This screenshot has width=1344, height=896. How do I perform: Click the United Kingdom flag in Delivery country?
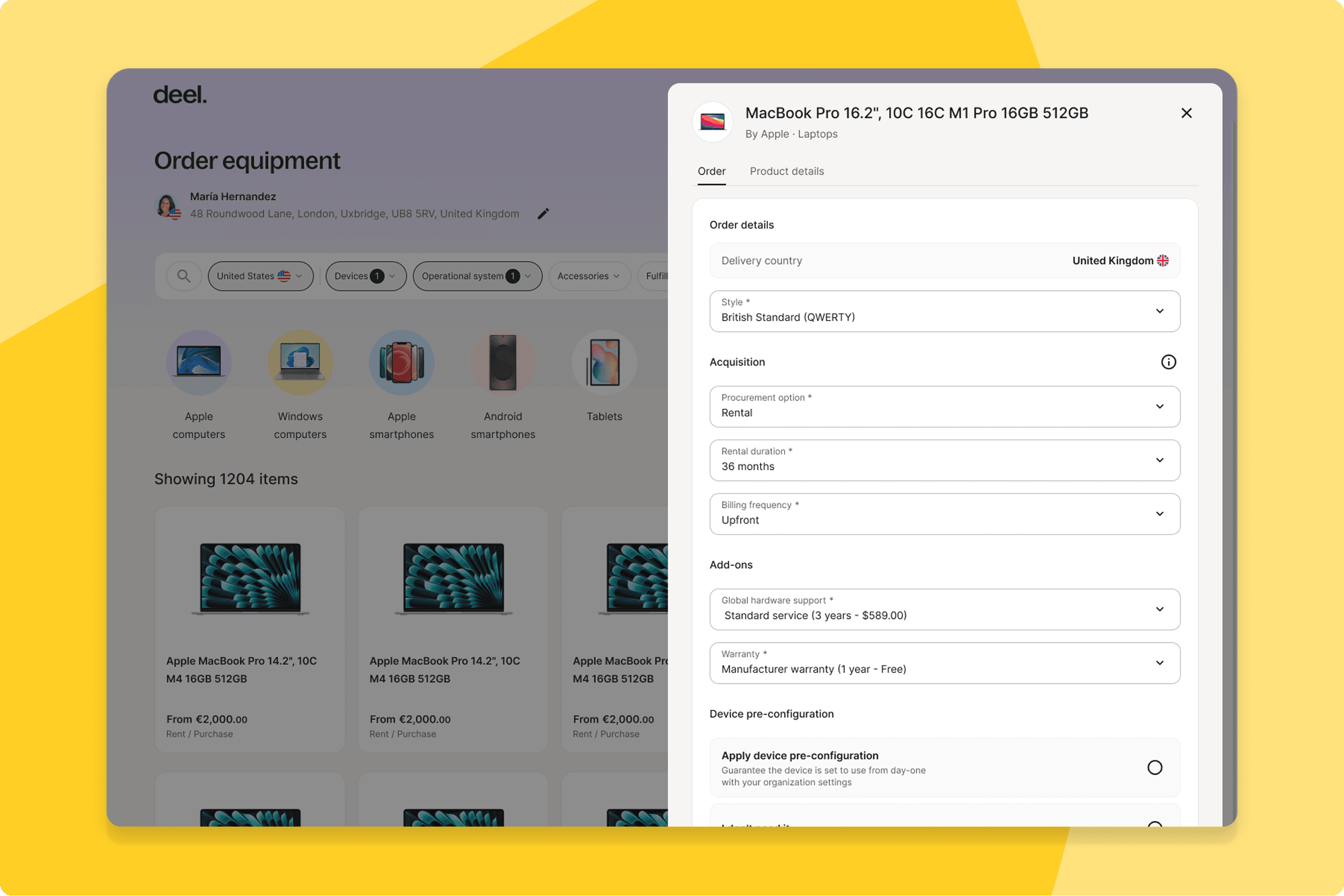[1163, 261]
